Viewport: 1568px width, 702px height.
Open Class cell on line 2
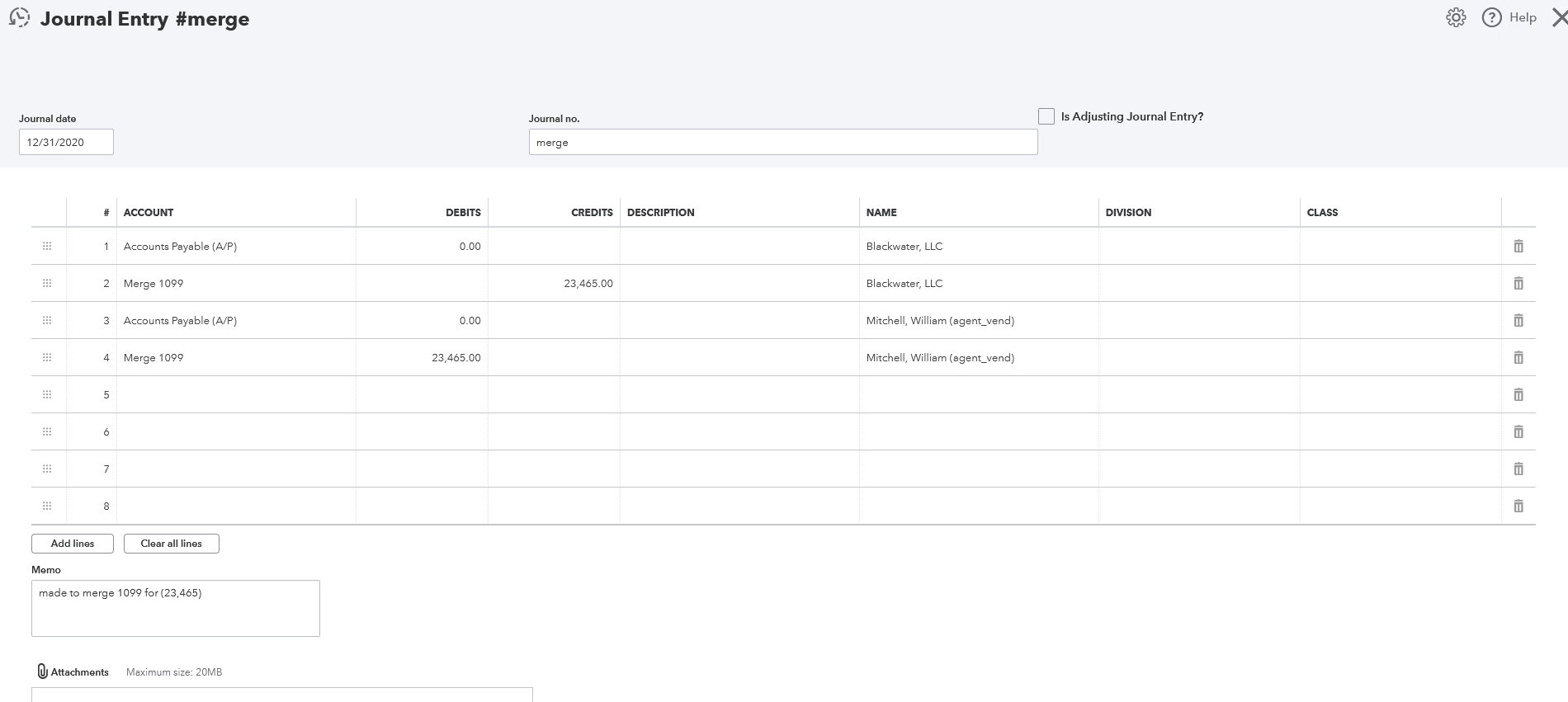click(1400, 284)
